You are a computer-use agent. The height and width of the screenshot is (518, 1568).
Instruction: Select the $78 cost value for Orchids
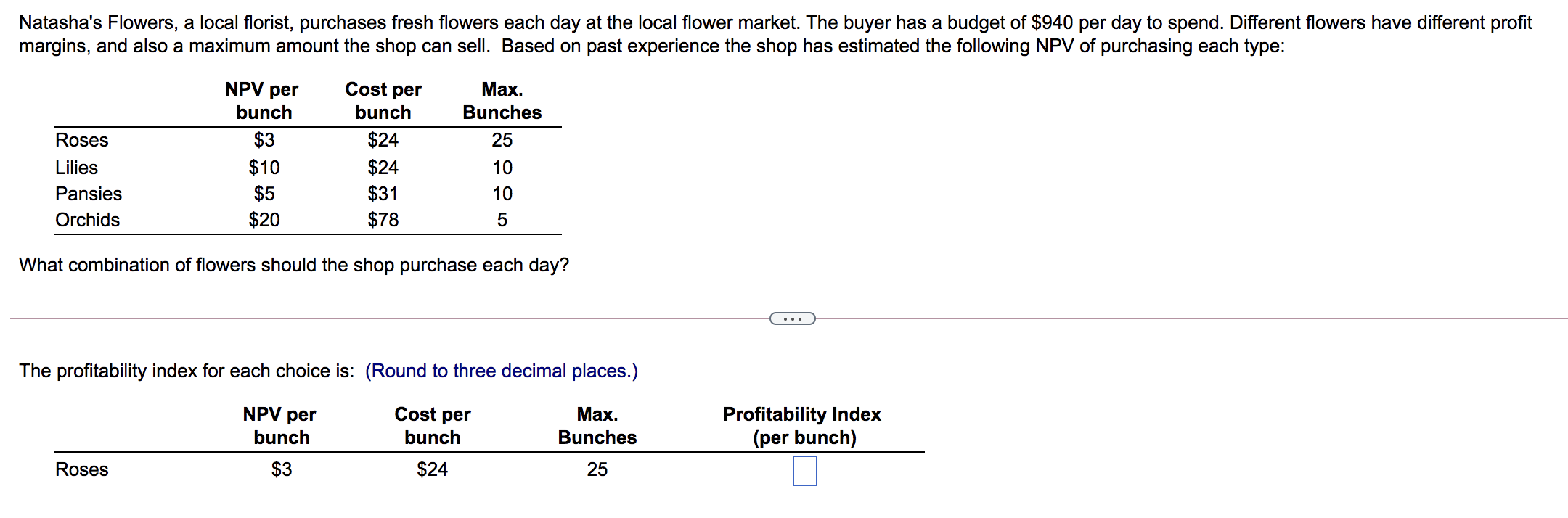(x=382, y=220)
